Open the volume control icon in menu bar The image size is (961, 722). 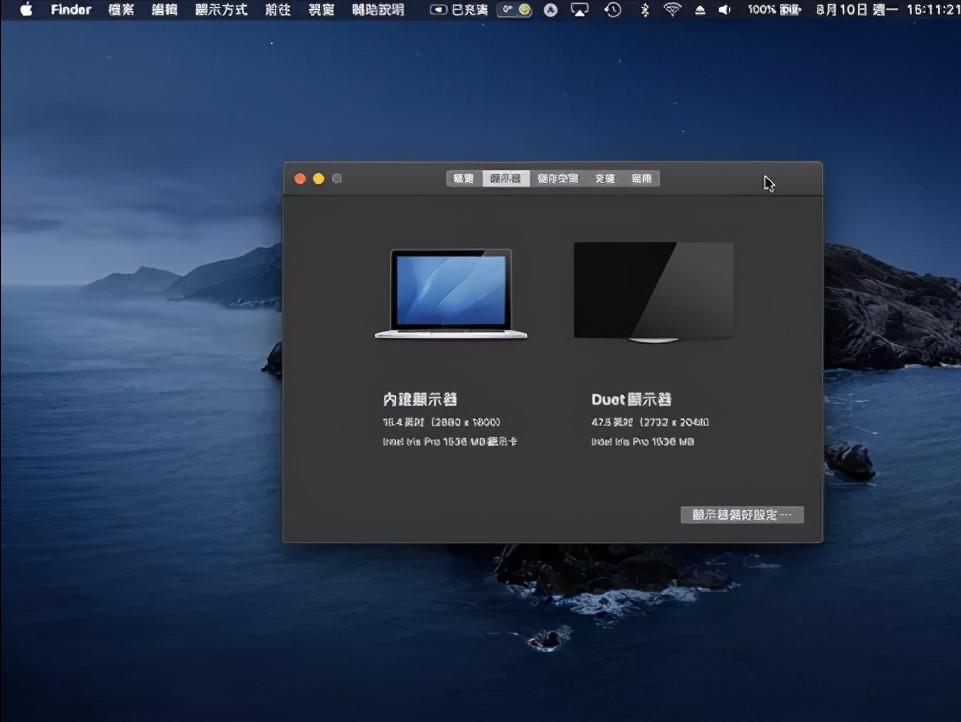727,10
